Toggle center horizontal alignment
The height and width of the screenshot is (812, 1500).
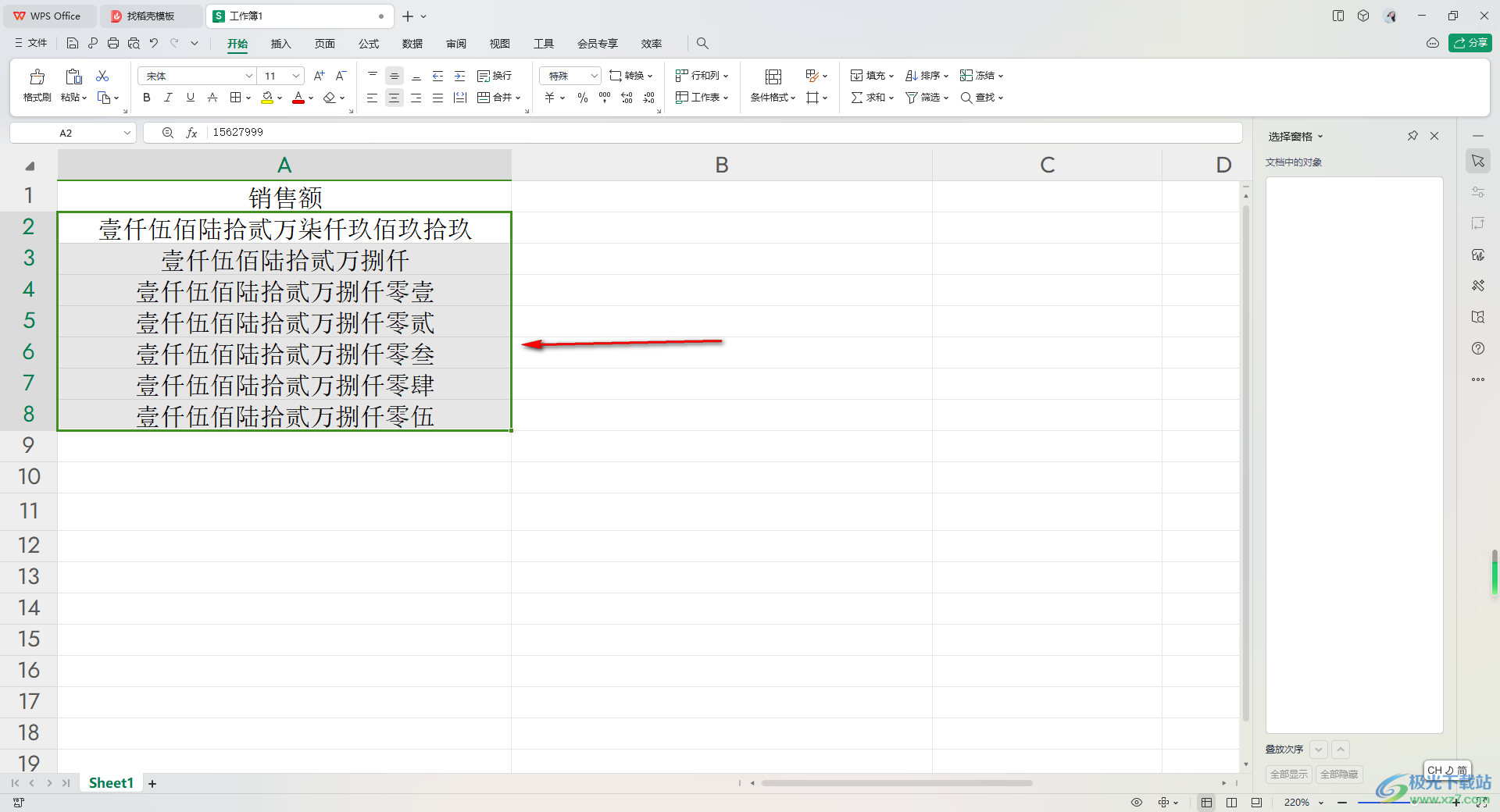395,98
